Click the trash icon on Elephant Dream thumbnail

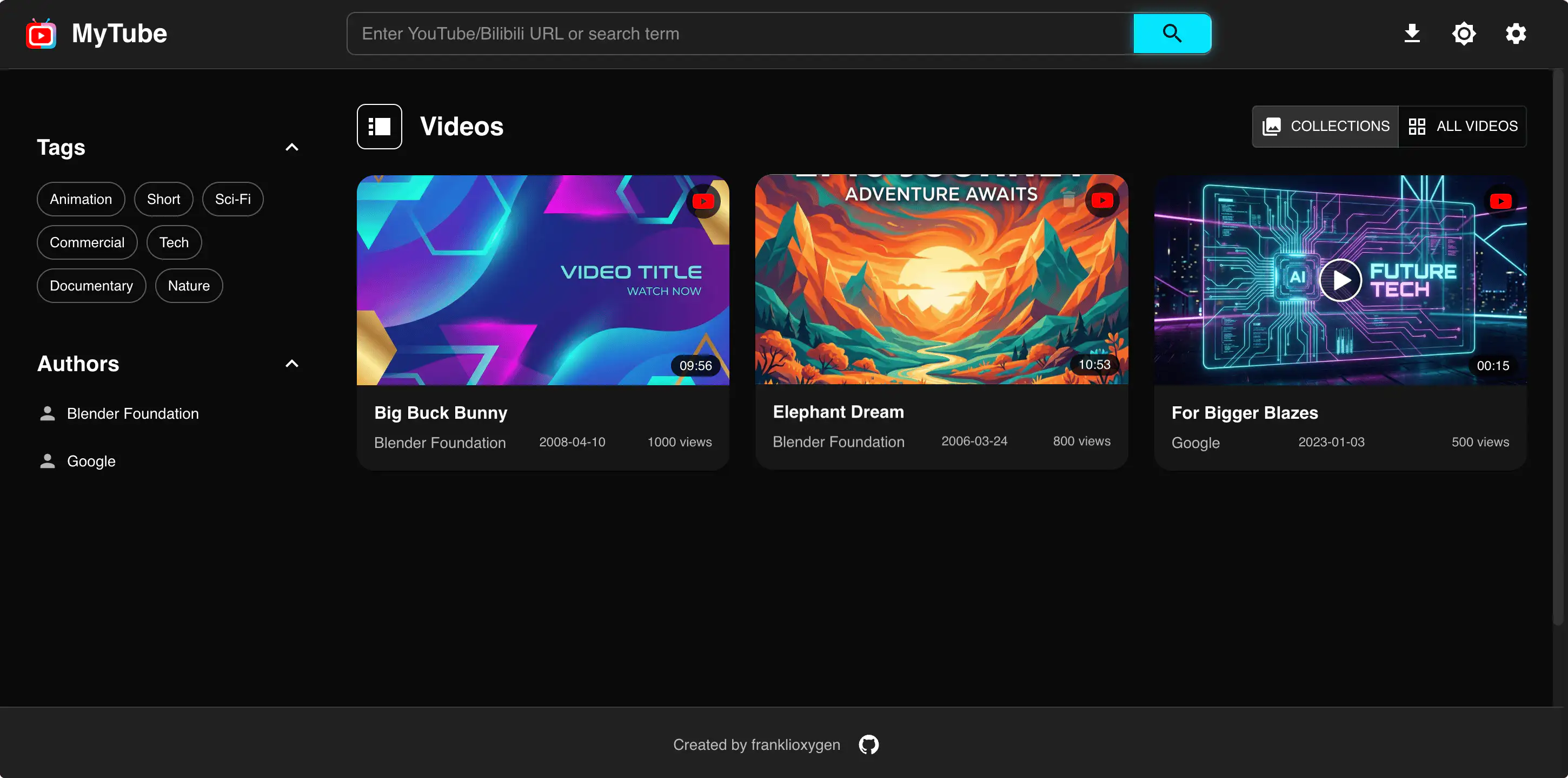coord(1068,200)
